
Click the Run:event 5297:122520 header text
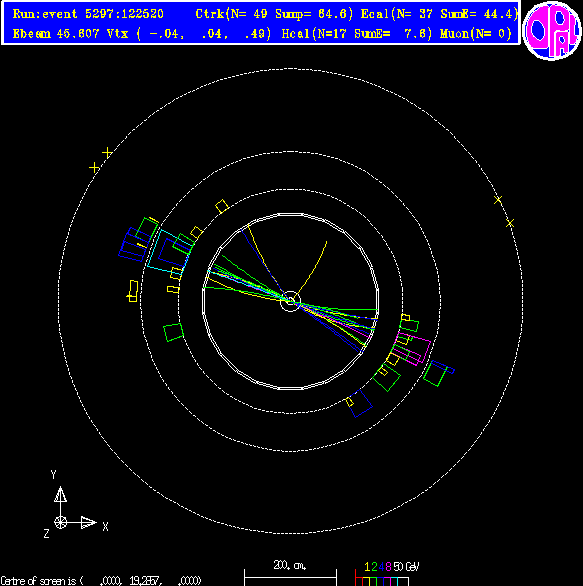(x=88, y=14)
